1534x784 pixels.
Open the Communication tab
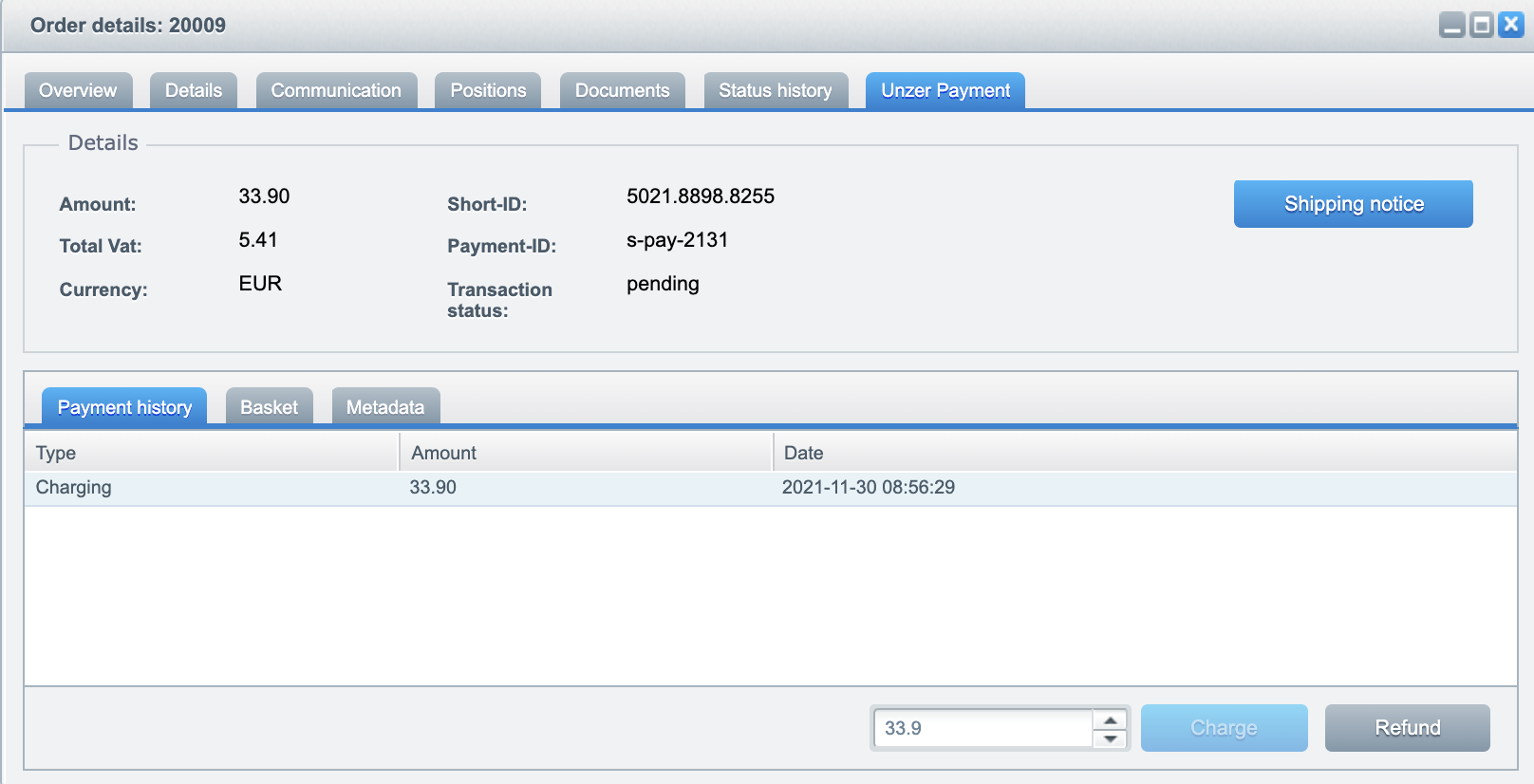(336, 91)
